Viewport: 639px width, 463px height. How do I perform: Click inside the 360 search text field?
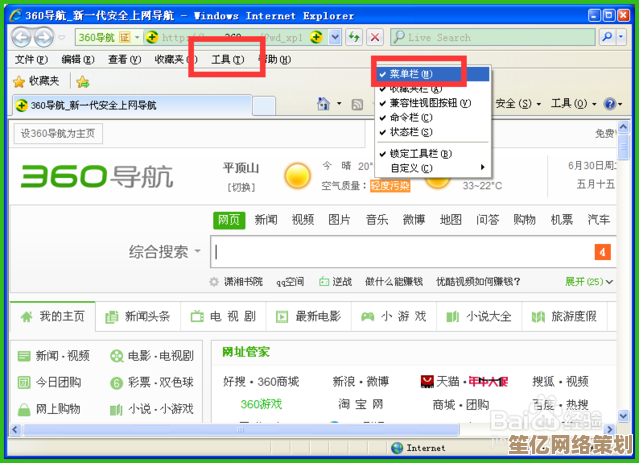coord(400,252)
